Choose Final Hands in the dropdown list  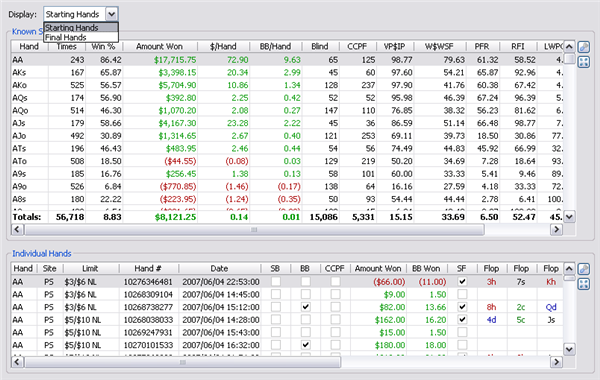coord(81,37)
